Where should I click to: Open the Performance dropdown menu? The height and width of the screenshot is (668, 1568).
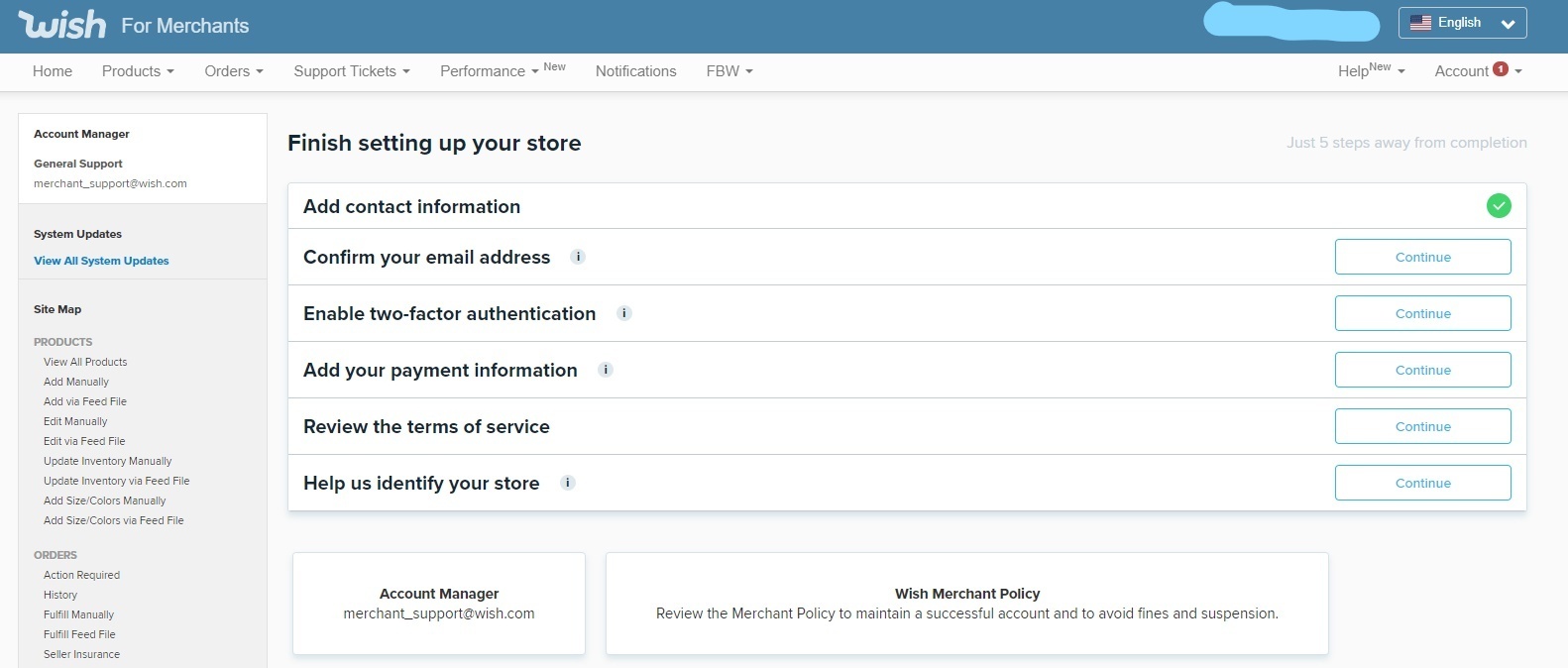pos(489,71)
